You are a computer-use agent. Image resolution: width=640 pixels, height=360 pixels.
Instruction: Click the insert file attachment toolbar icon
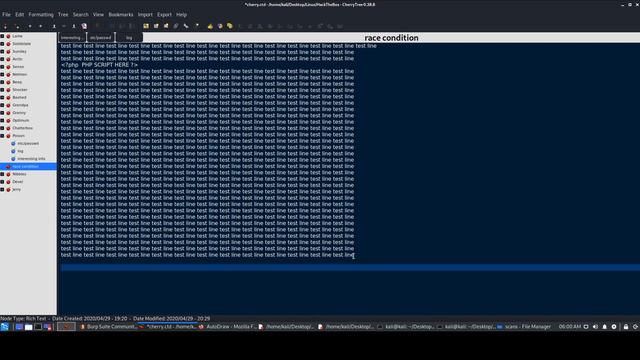[x=176, y=26]
